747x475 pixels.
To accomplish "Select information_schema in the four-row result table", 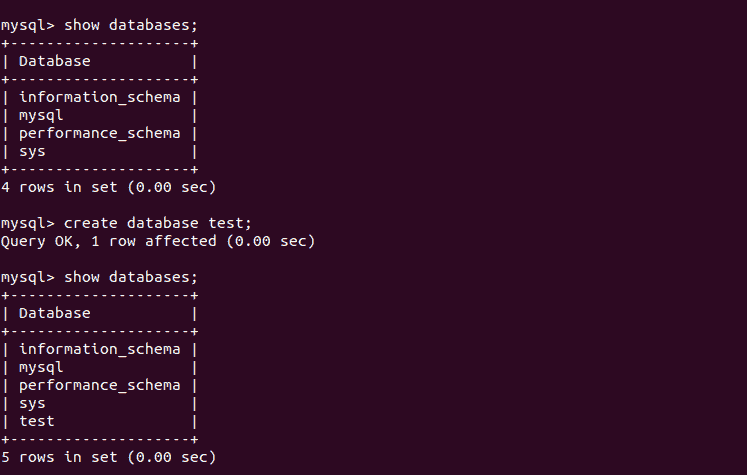I will coord(100,97).
